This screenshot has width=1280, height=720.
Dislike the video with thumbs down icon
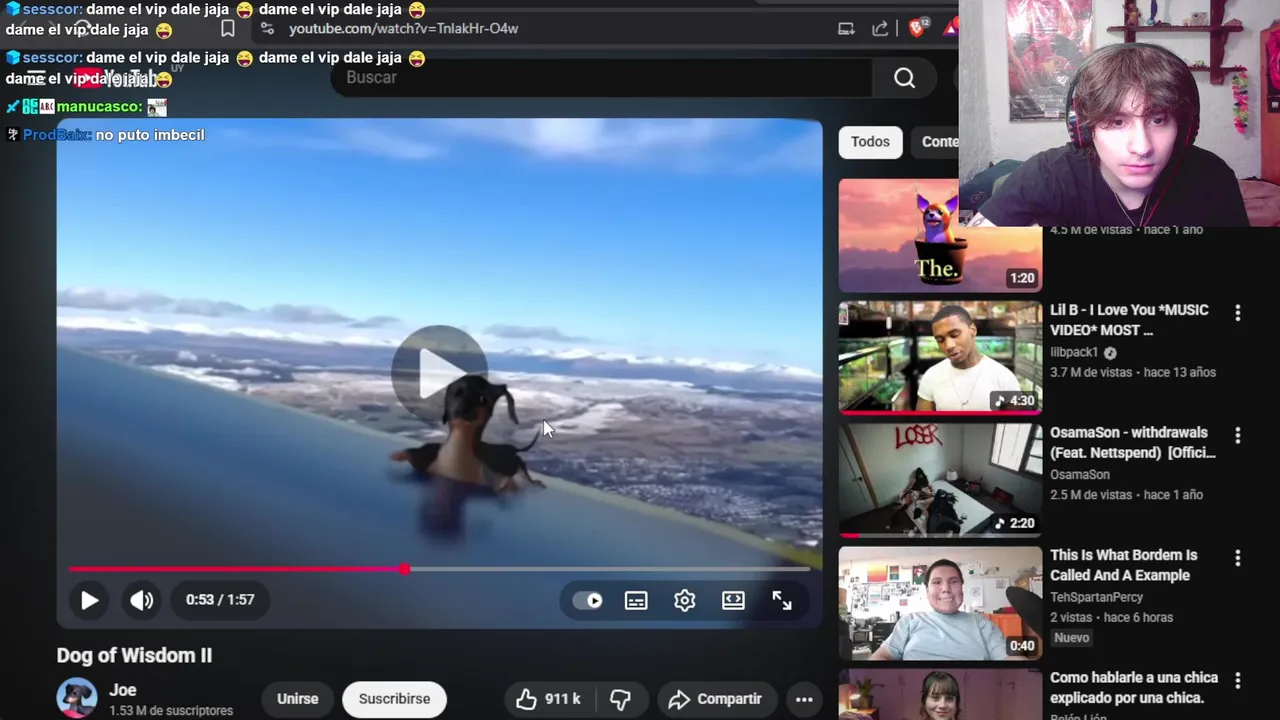[x=620, y=699]
